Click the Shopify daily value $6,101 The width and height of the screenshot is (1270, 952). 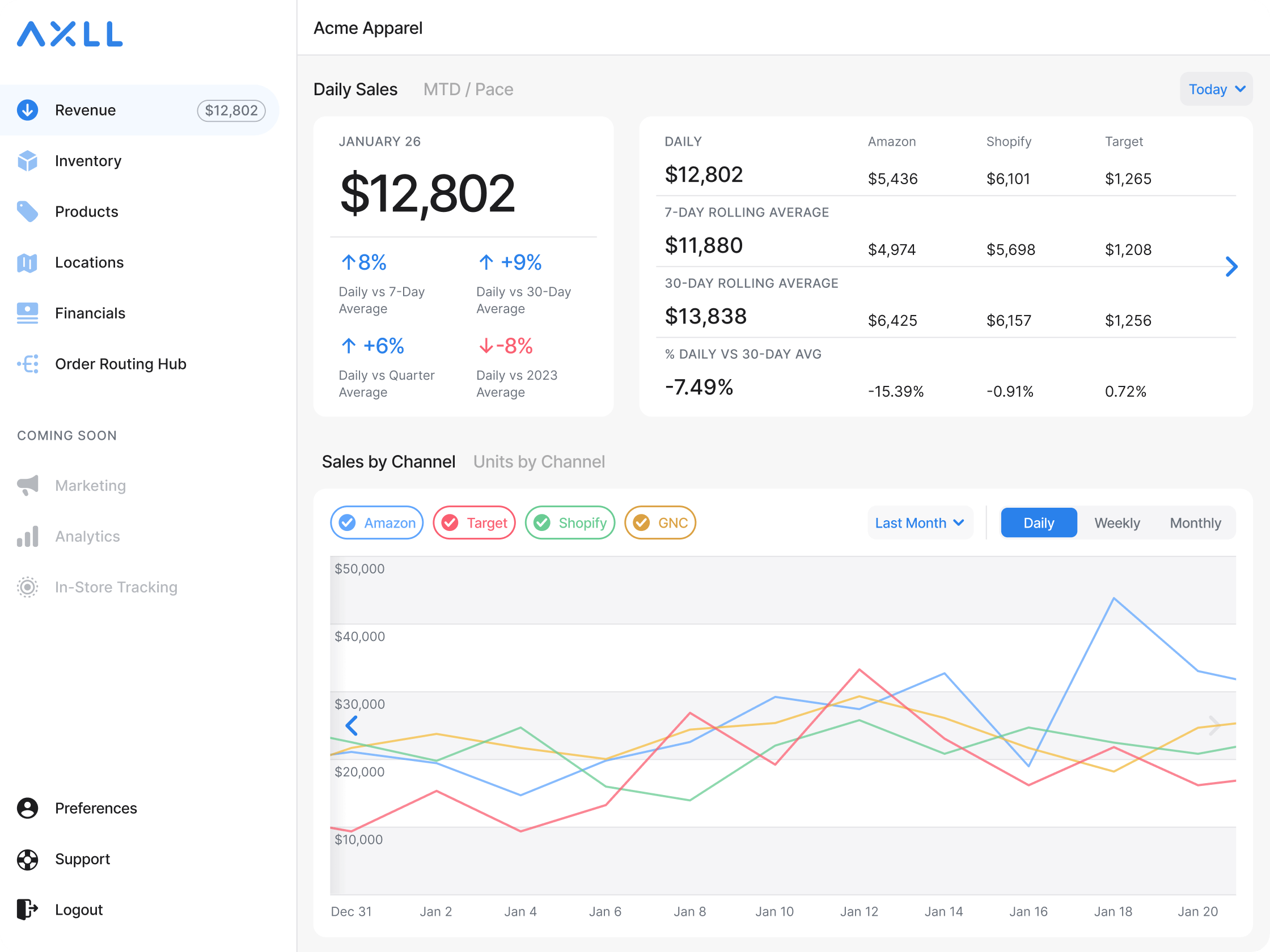1007,178
